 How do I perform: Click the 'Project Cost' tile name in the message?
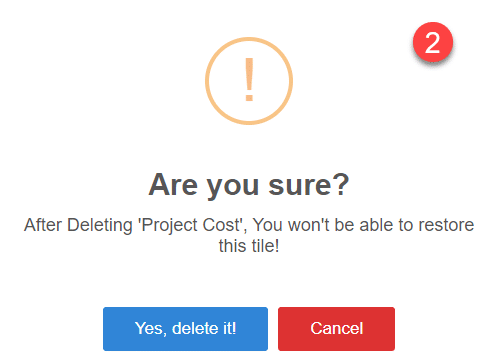tap(191, 225)
